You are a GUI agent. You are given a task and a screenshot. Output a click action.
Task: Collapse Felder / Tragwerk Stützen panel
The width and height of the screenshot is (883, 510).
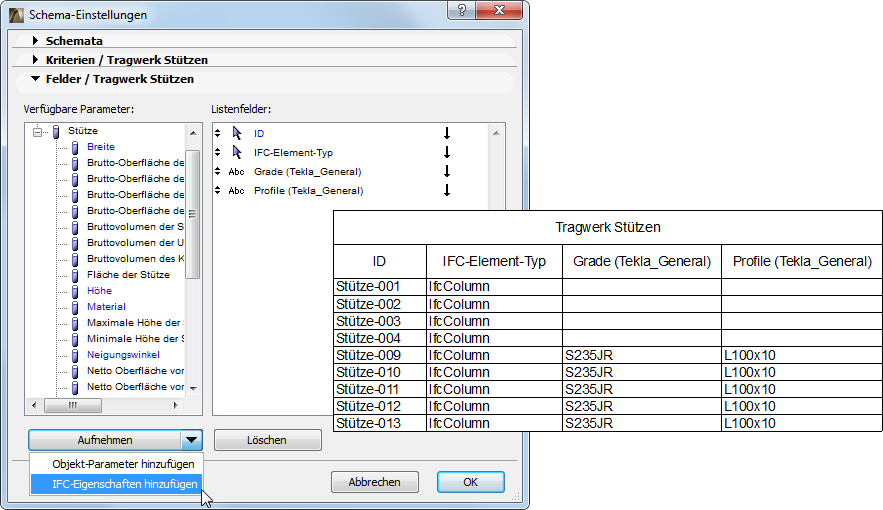[x=35, y=79]
